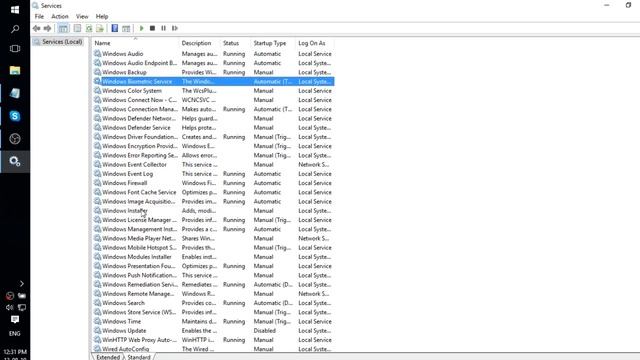Stop the service with the black square icon

pos(153,28)
